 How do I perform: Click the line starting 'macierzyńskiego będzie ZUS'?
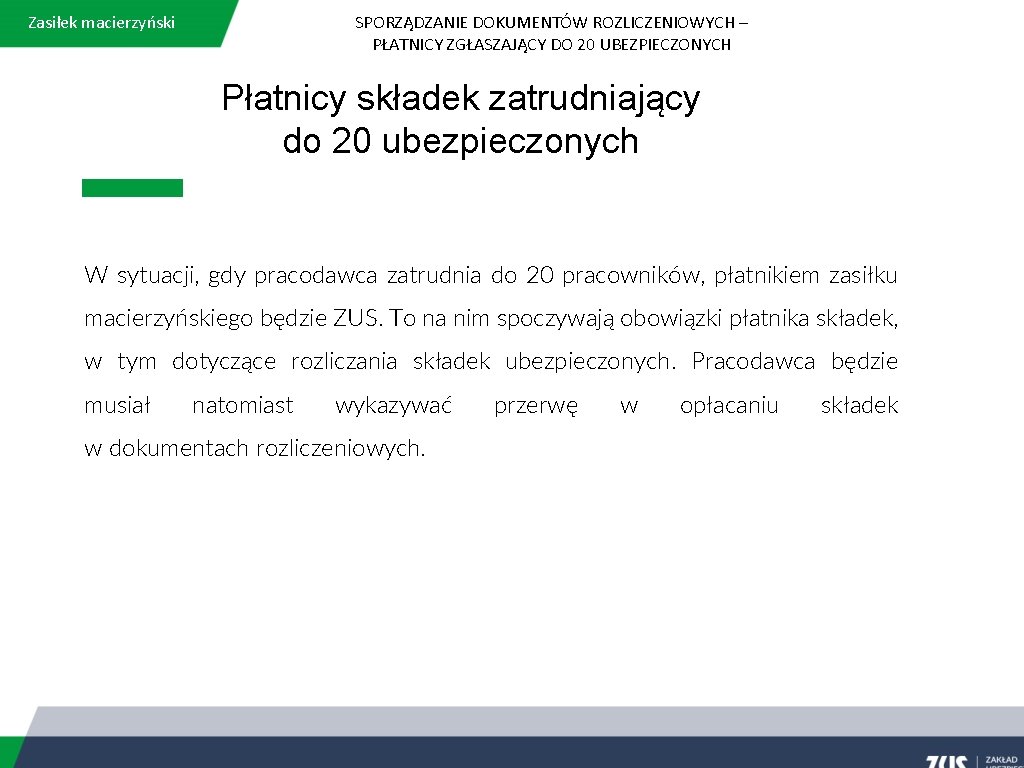[x=491, y=319]
